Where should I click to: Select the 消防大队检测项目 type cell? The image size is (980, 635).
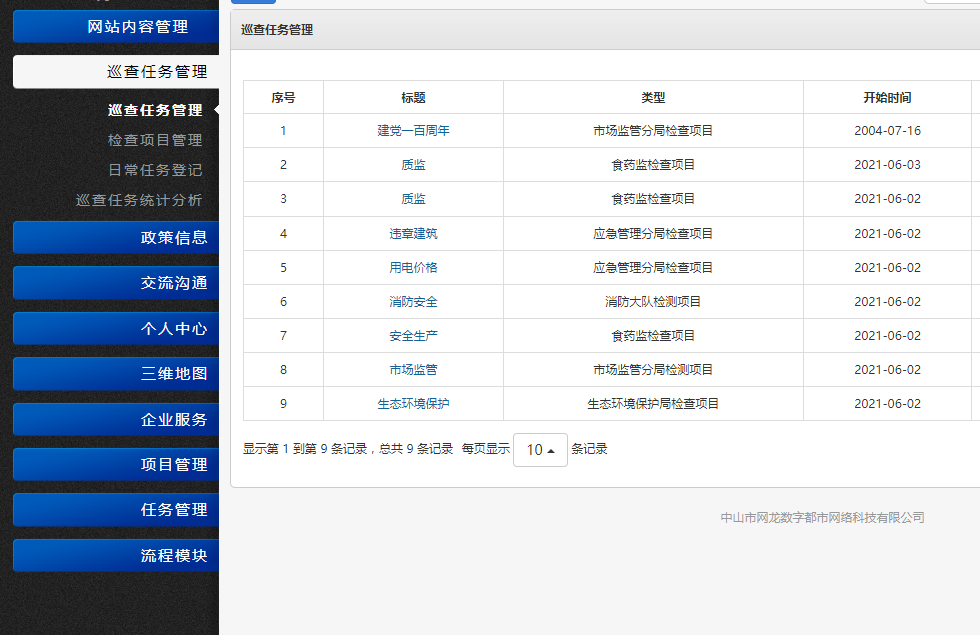653,302
